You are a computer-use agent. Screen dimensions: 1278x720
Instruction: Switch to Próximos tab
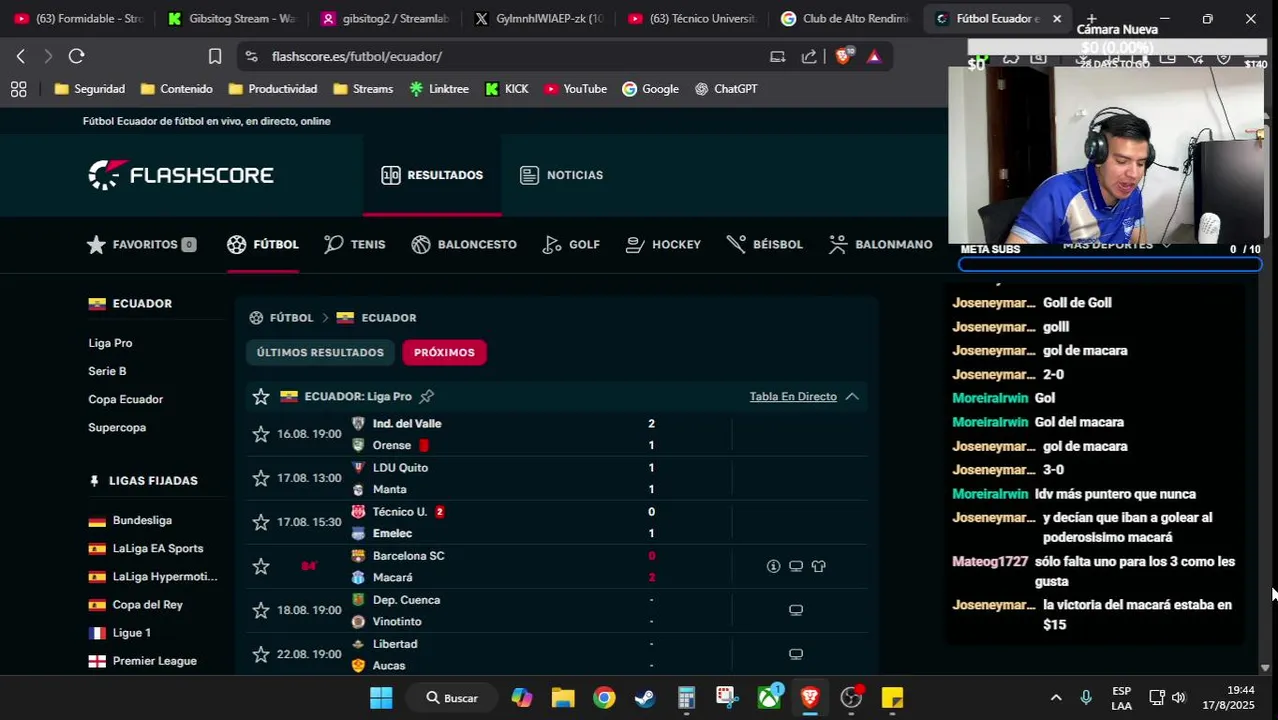click(444, 352)
